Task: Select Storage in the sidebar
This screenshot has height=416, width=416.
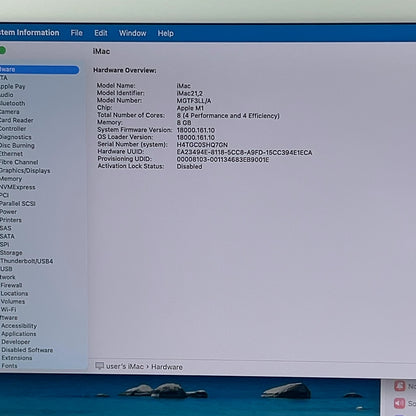Action: tap(11, 253)
